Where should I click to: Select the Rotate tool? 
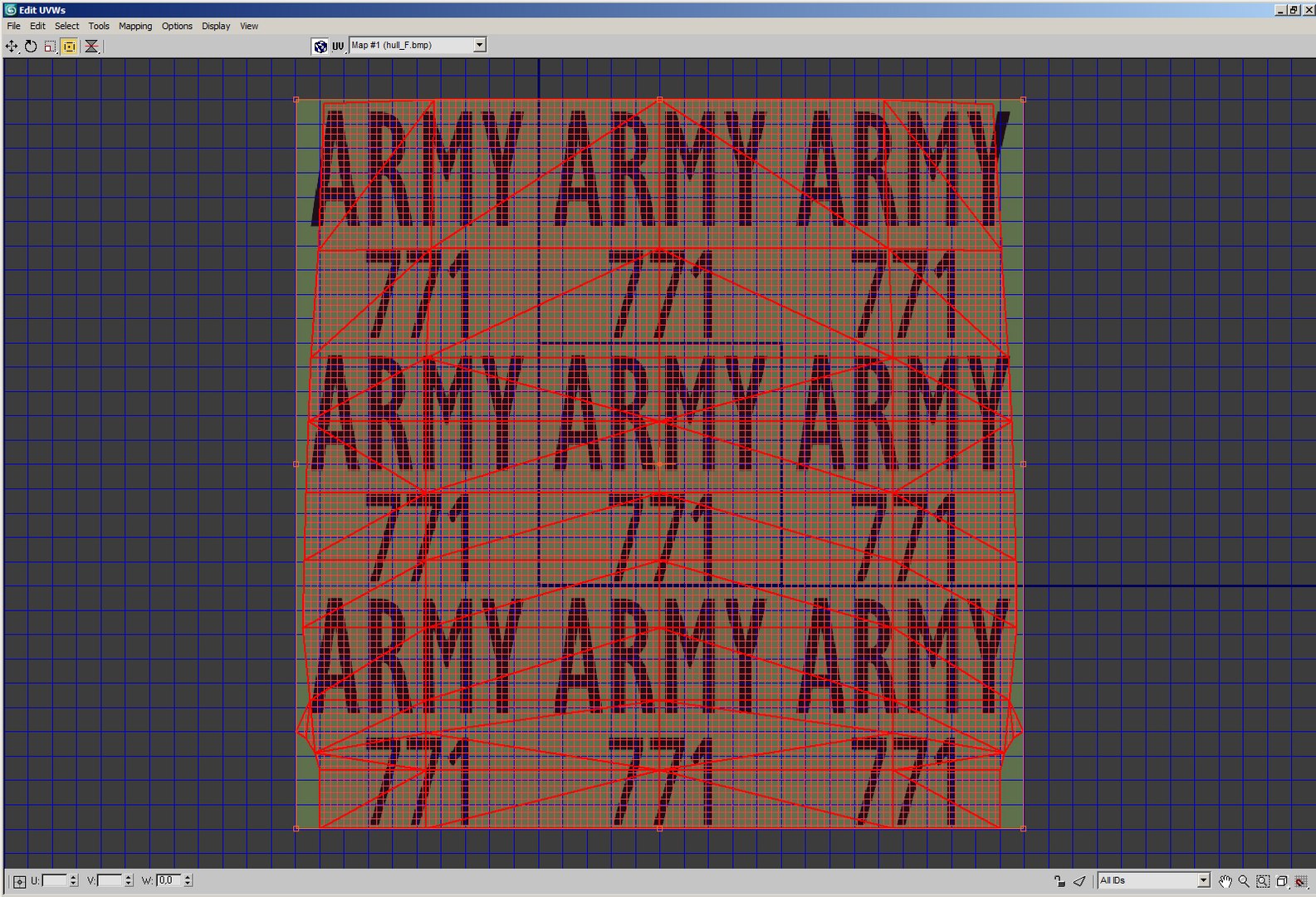31,47
